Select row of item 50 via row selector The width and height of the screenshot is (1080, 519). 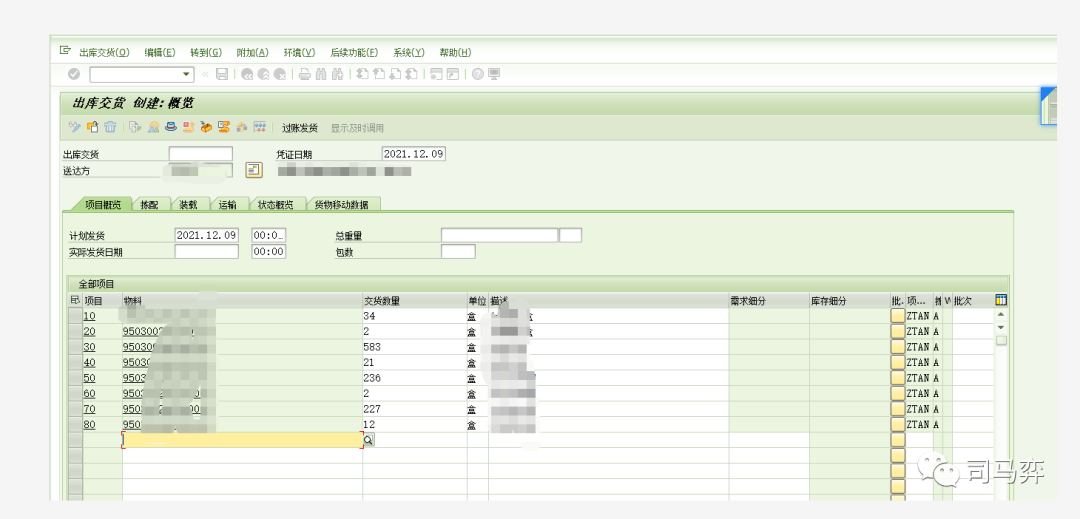coord(76,378)
